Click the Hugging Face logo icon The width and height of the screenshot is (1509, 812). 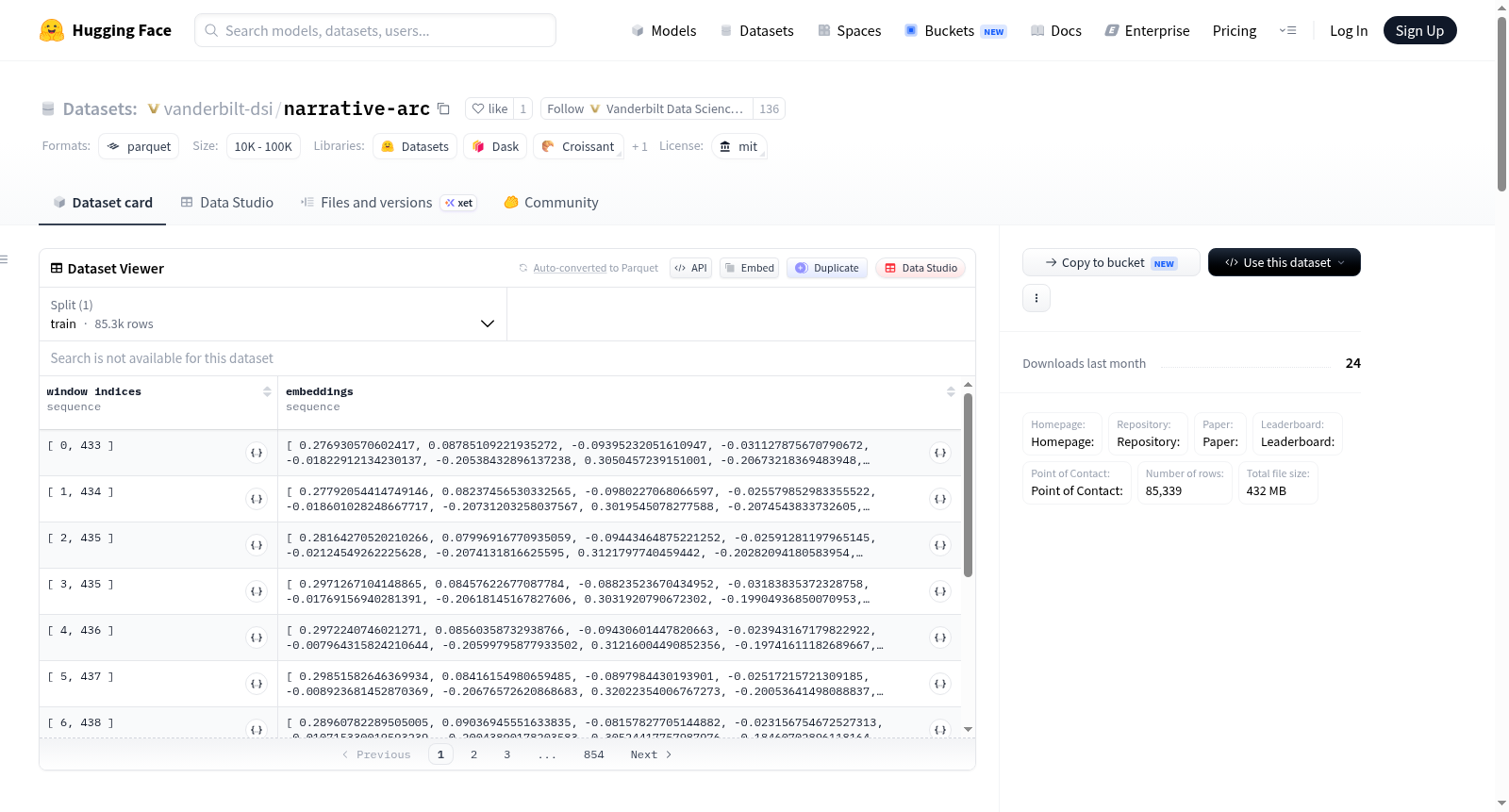[x=52, y=30]
